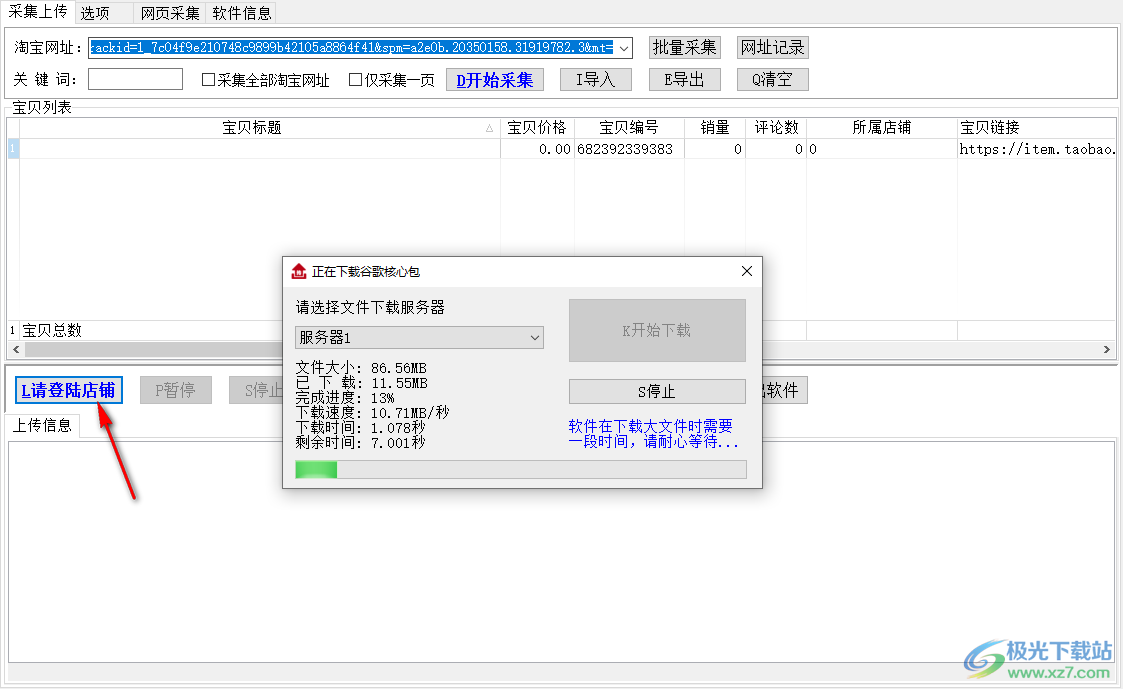The width and height of the screenshot is (1123, 689).
Task: Open the 网页采集 tab
Action: (170, 13)
